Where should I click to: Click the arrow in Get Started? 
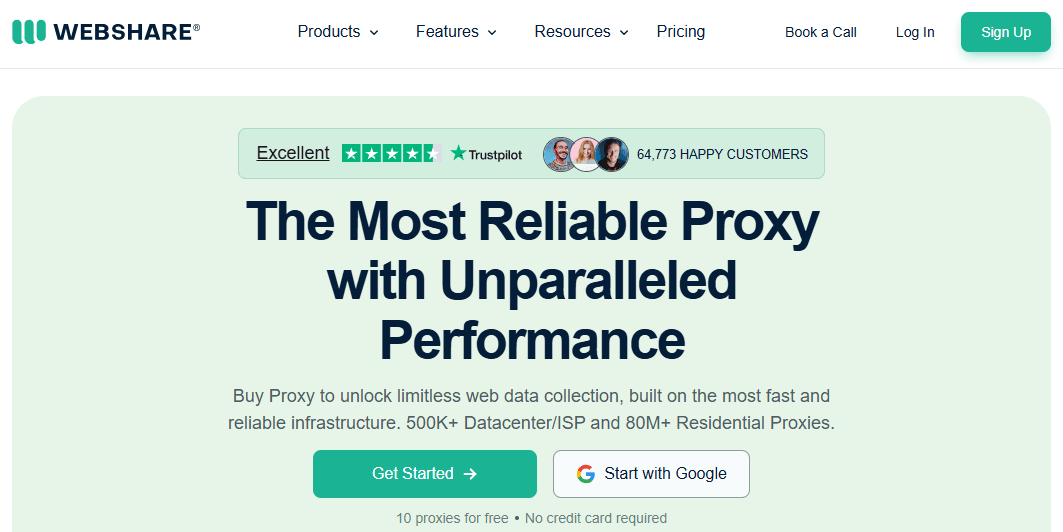(x=471, y=474)
